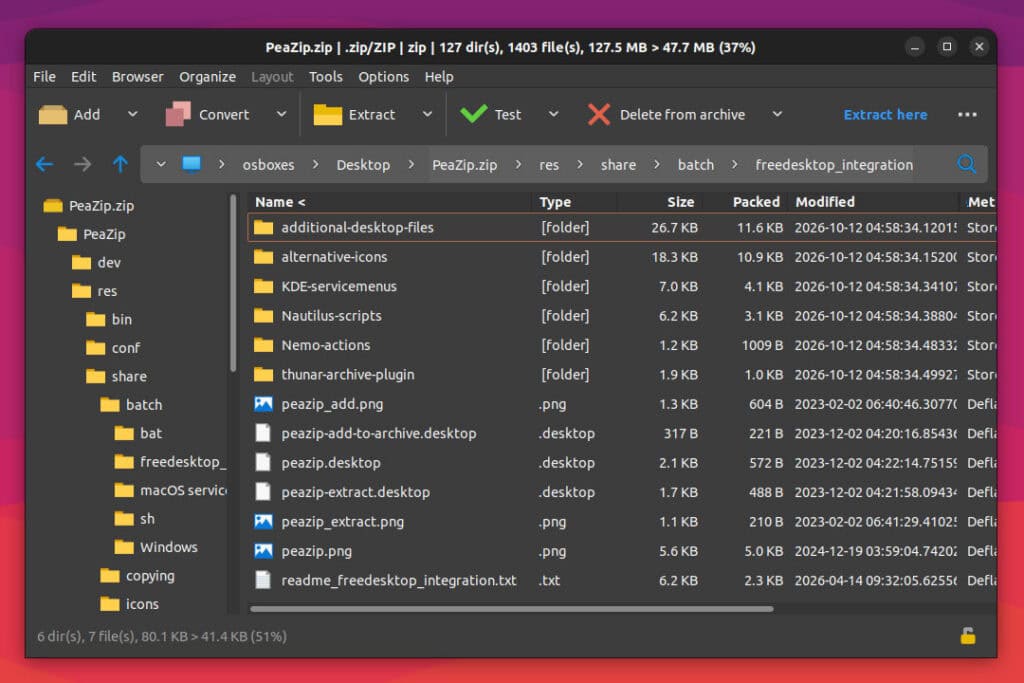Click the Add archive box icon
This screenshot has width=1024, height=683.
[x=53, y=115]
